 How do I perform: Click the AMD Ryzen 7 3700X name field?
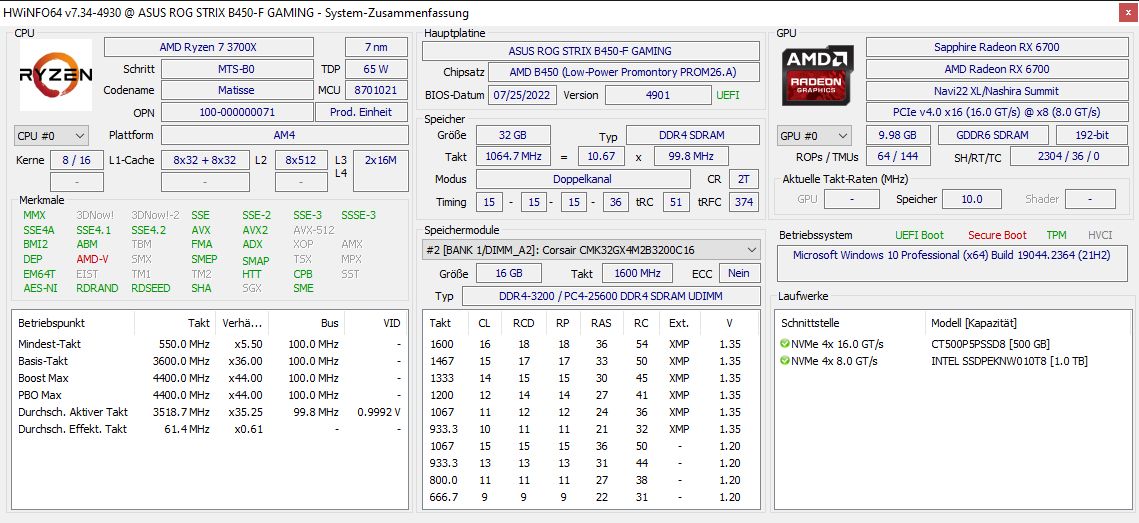click(208, 47)
